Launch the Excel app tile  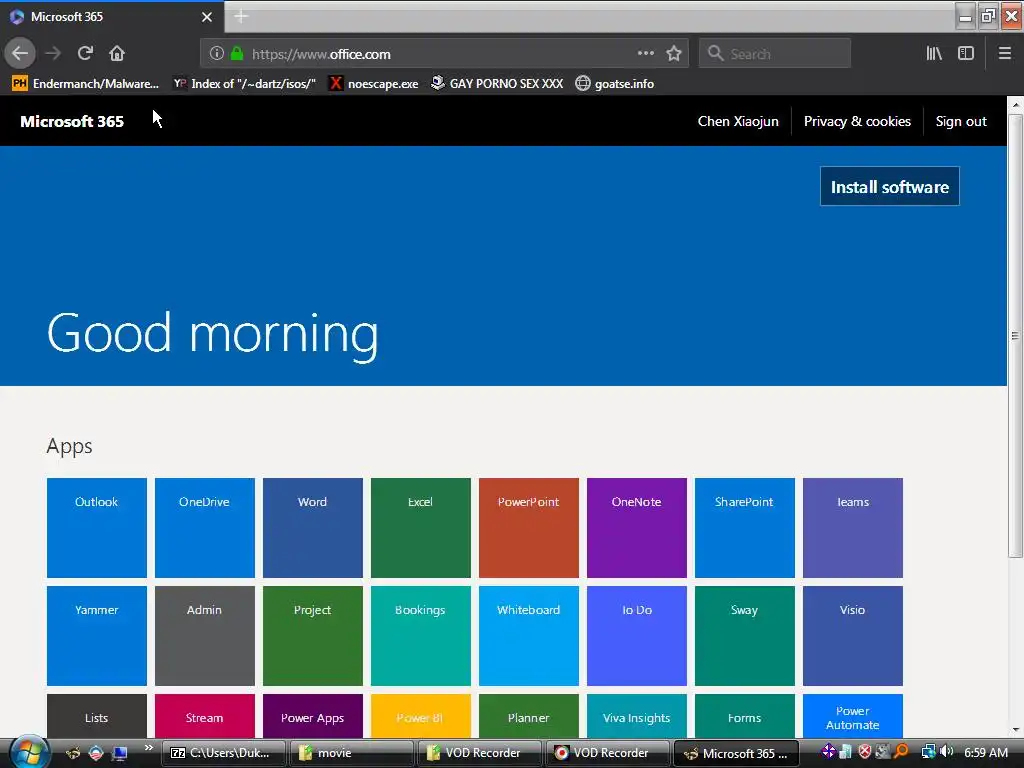point(421,528)
